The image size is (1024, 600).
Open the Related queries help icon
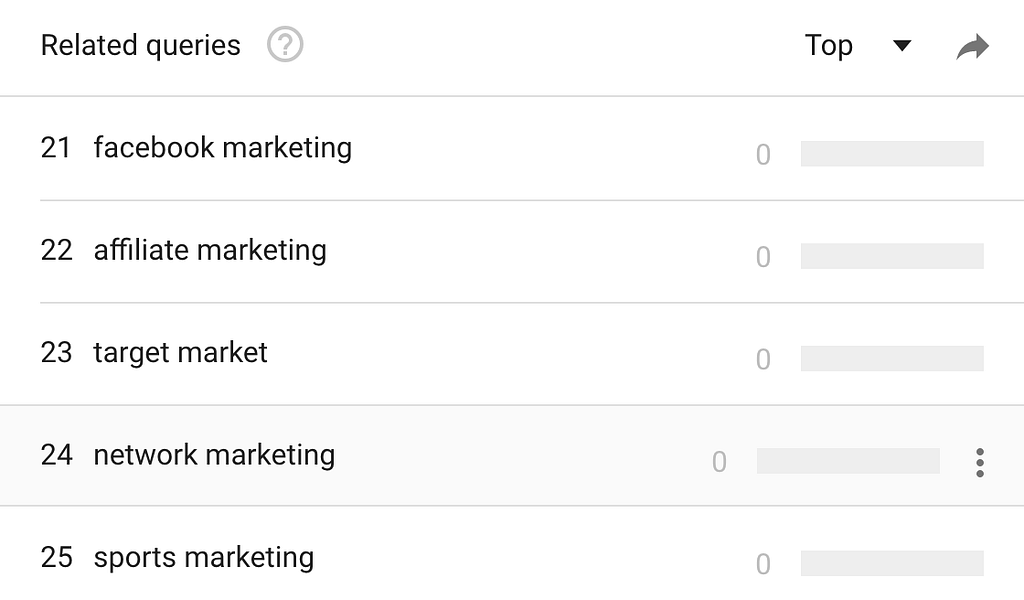click(x=285, y=45)
